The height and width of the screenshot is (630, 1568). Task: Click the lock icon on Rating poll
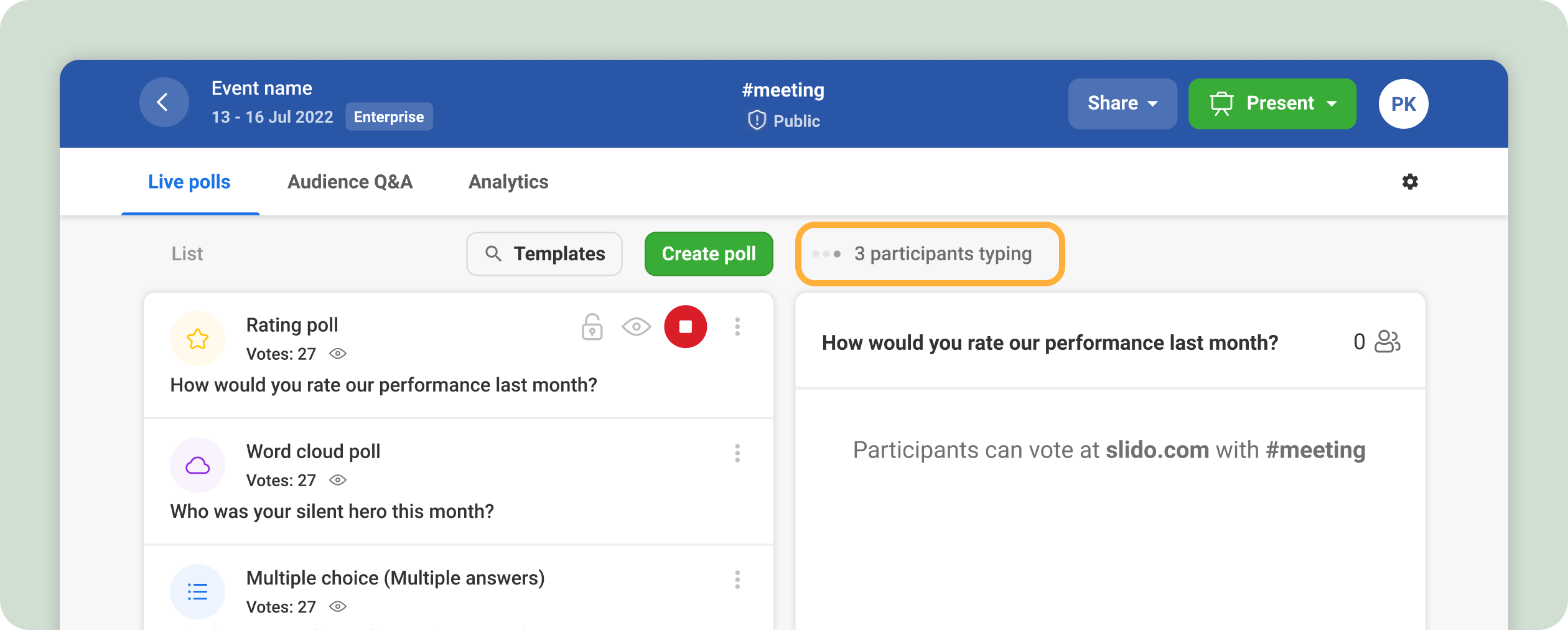592,327
